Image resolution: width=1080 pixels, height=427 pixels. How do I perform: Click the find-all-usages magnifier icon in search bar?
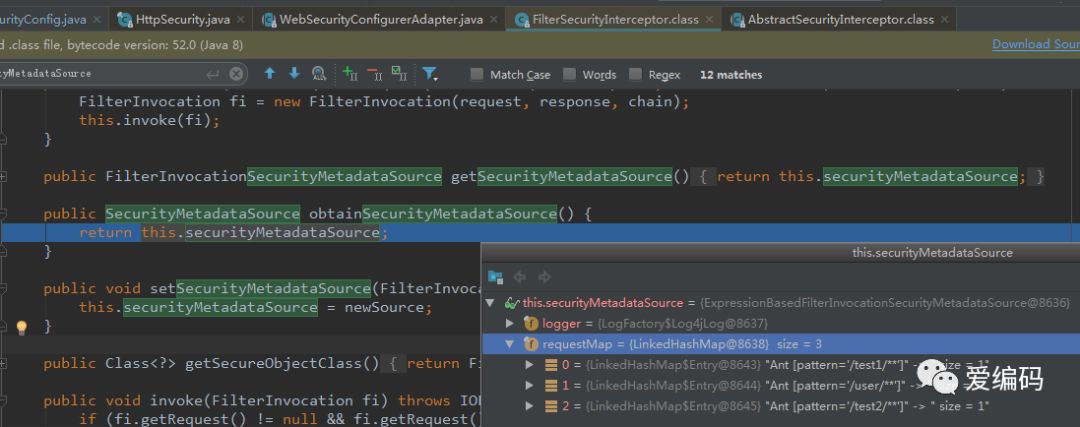point(318,73)
